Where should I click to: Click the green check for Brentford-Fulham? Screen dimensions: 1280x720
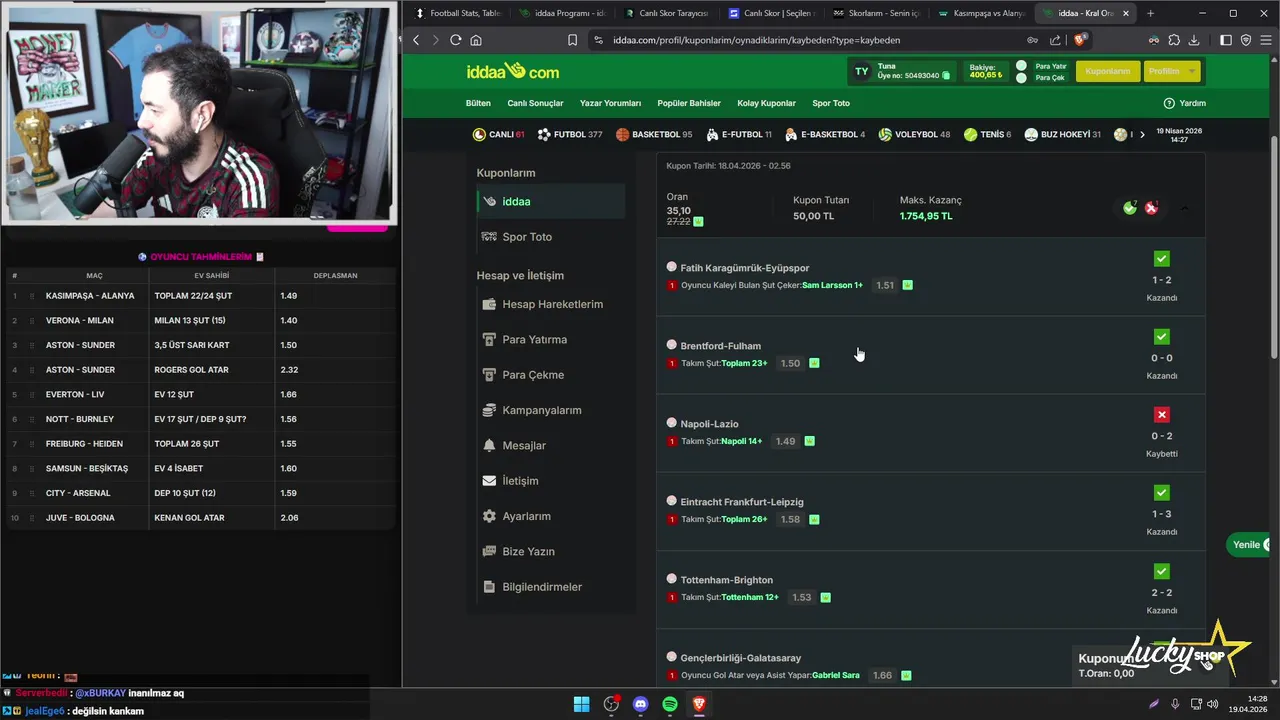click(x=1161, y=337)
